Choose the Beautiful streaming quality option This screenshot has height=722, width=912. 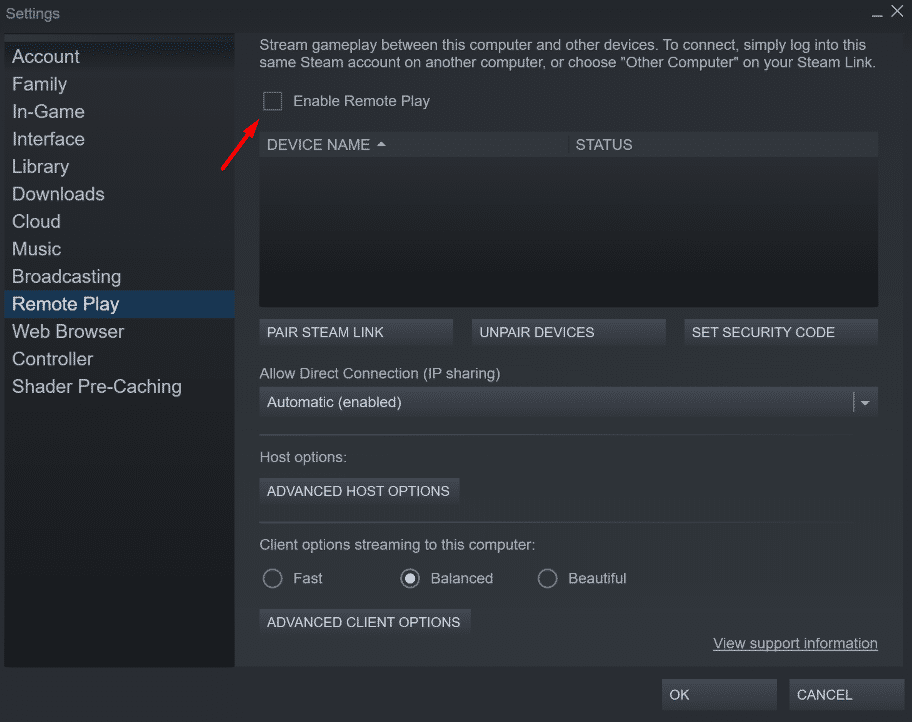click(547, 578)
